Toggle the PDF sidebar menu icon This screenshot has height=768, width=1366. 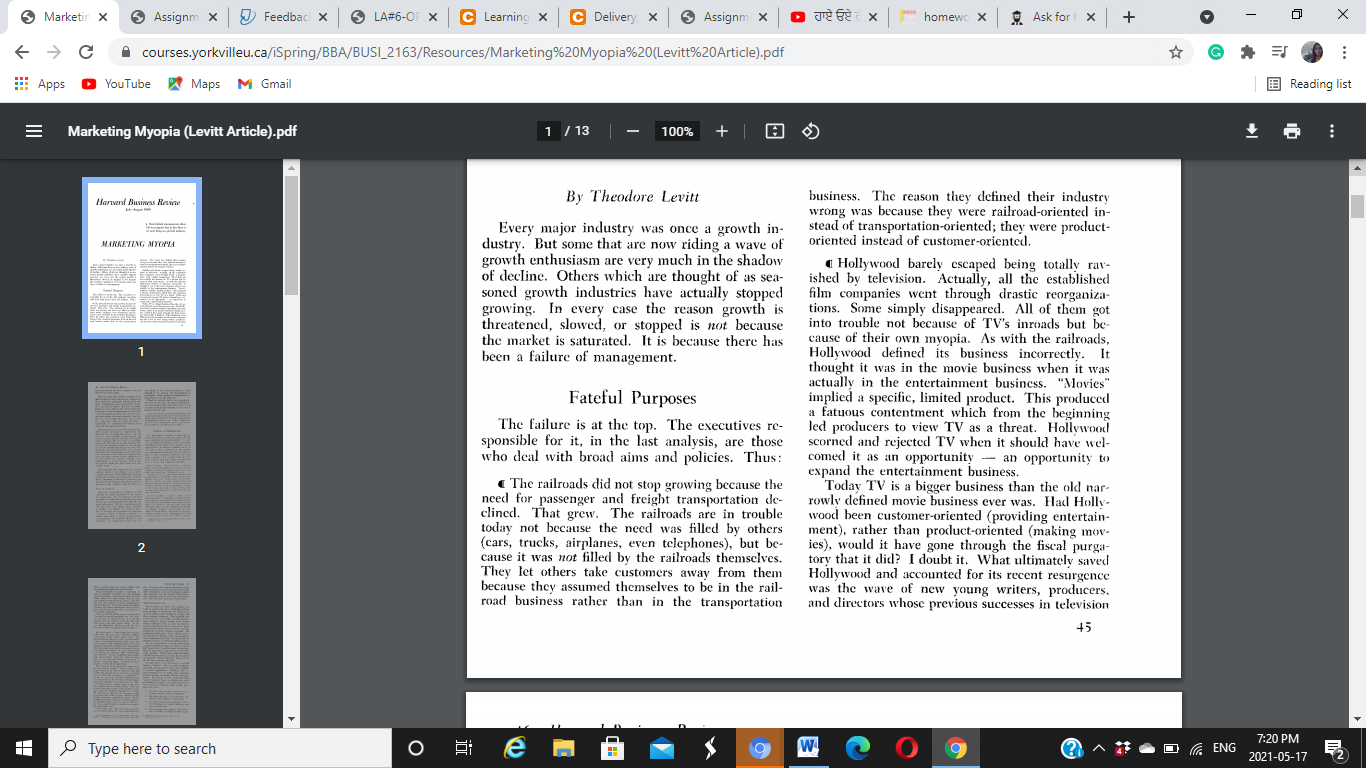(x=34, y=131)
